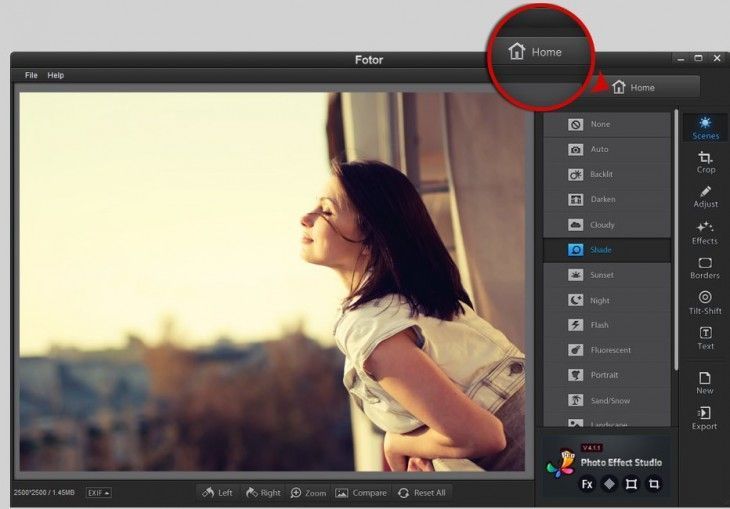Apply the Auto scene
The width and height of the screenshot is (730, 509).
pyautogui.click(x=607, y=149)
